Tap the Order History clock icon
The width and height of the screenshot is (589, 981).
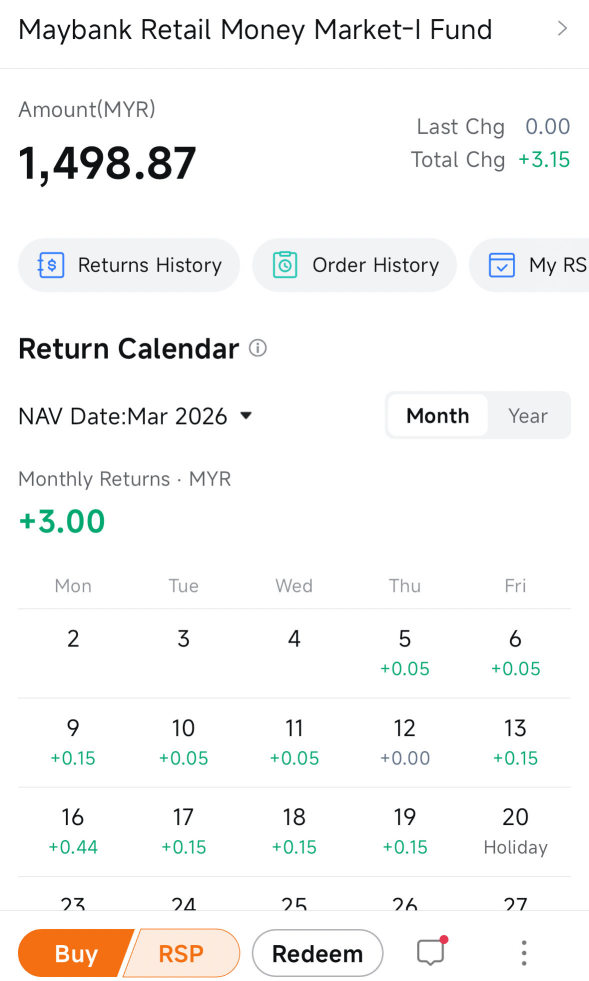coord(285,265)
